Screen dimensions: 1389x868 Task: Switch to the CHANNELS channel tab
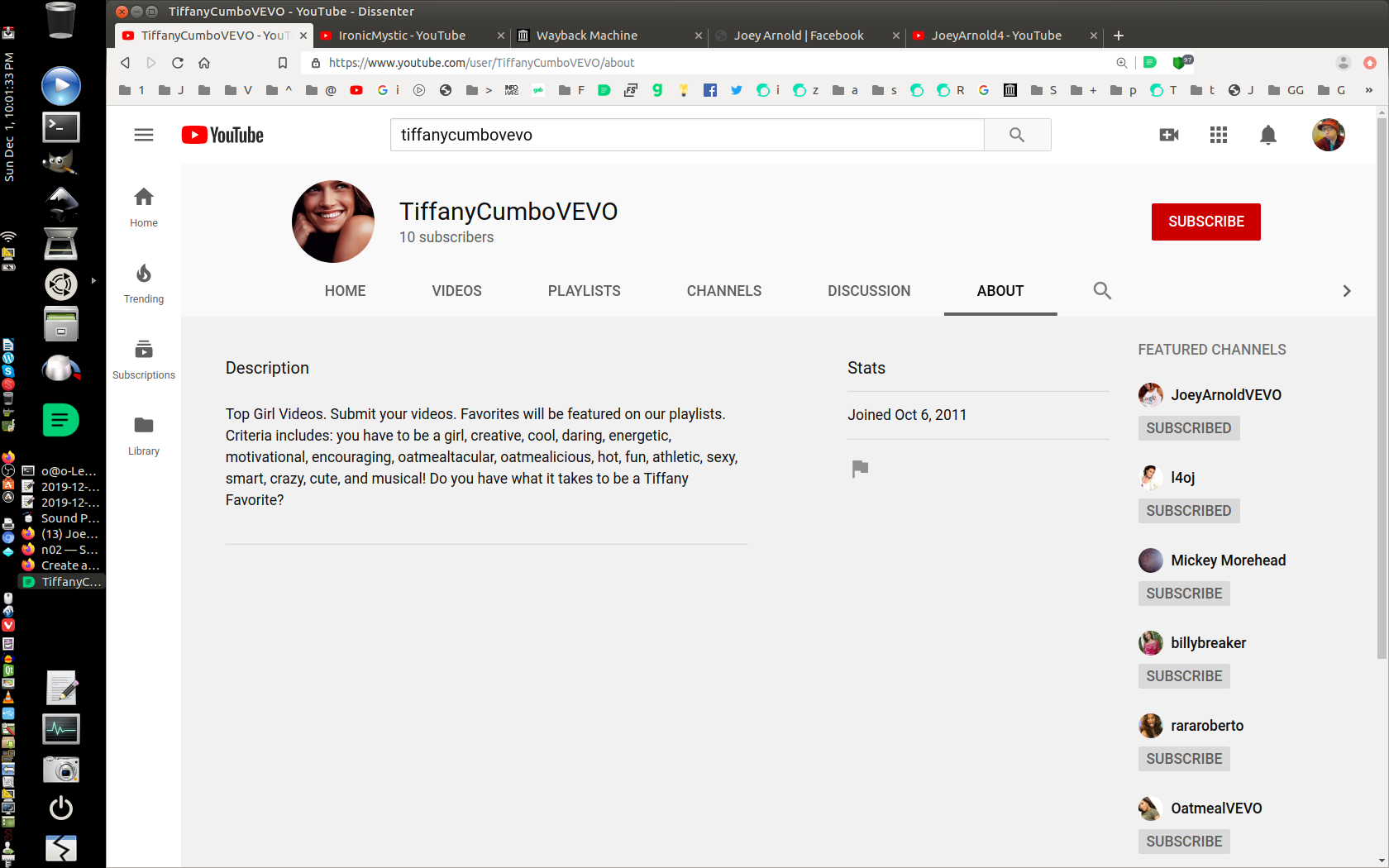pyautogui.click(x=724, y=291)
